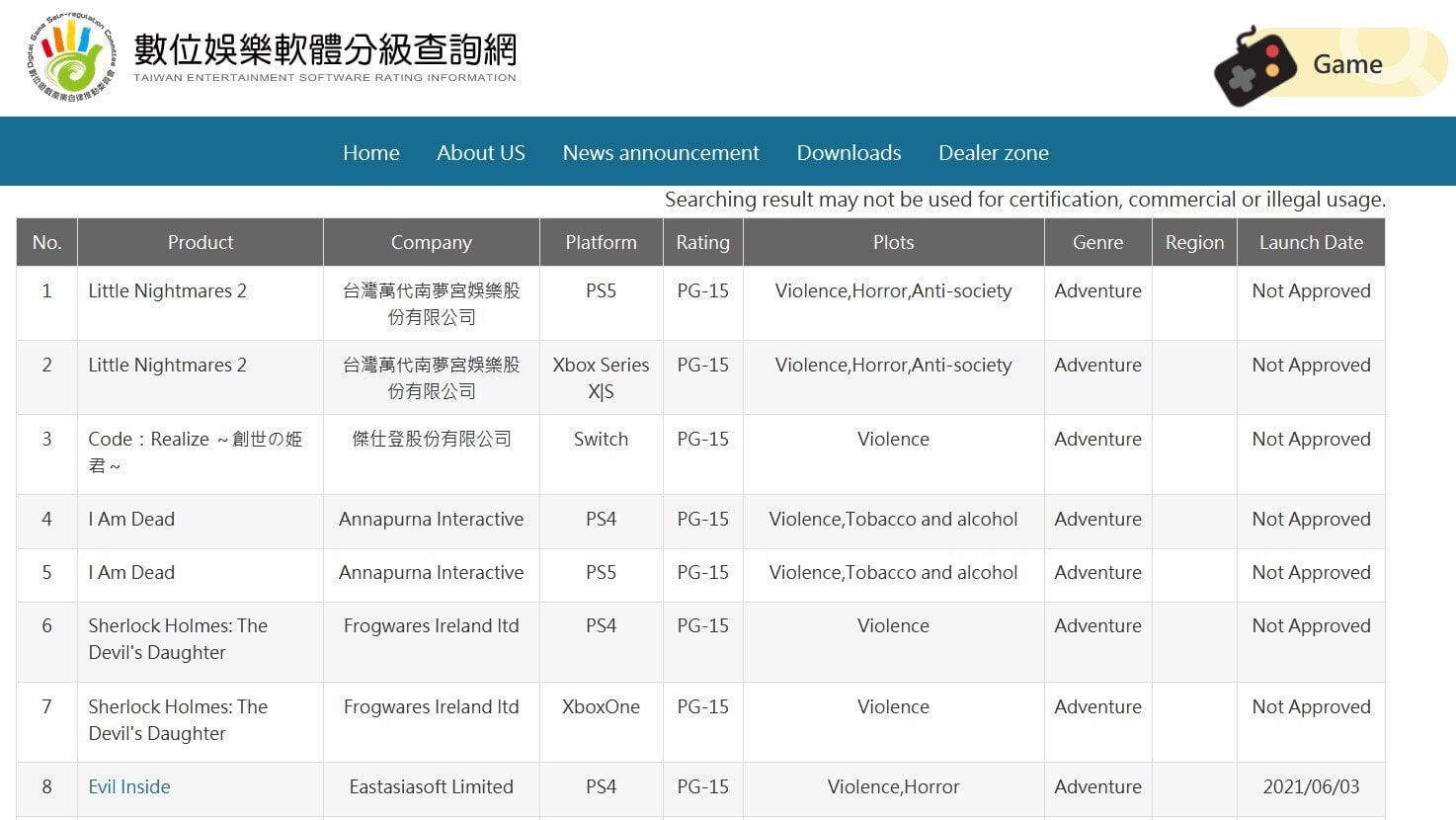Viewport: 1456px width, 820px height.
Task: Click PG-15 rating in row 3
Action: (703, 439)
